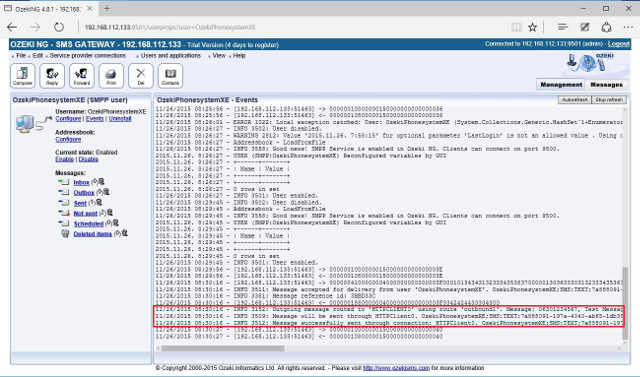The width and height of the screenshot is (640, 377).
Task: Open the Scheduled folder link
Action: (89, 224)
